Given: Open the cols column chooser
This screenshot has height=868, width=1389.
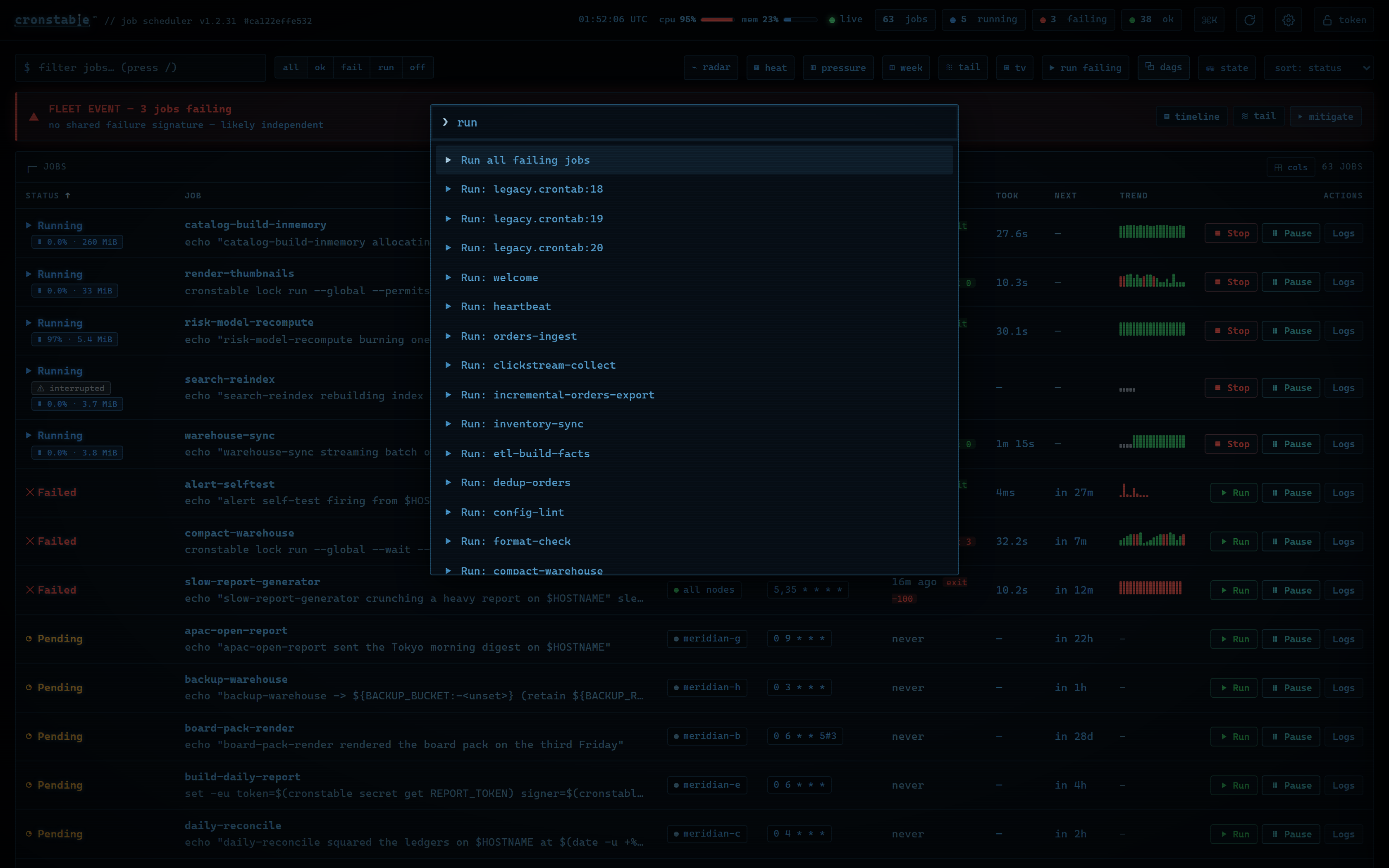Looking at the screenshot, I should point(1291,168).
